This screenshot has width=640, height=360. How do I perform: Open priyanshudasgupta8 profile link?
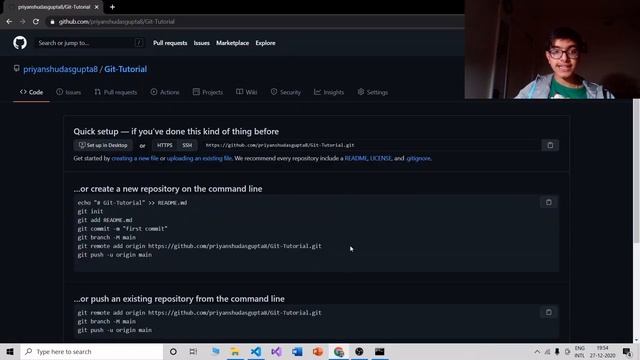(60, 69)
